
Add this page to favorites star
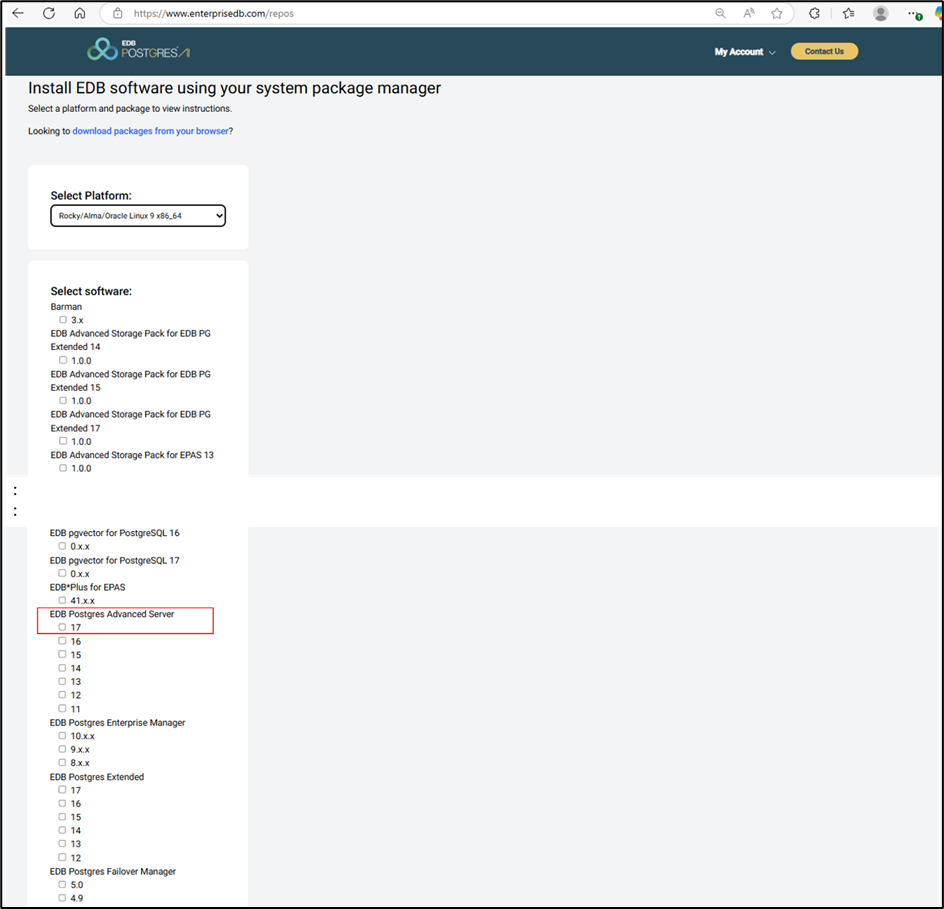point(777,13)
